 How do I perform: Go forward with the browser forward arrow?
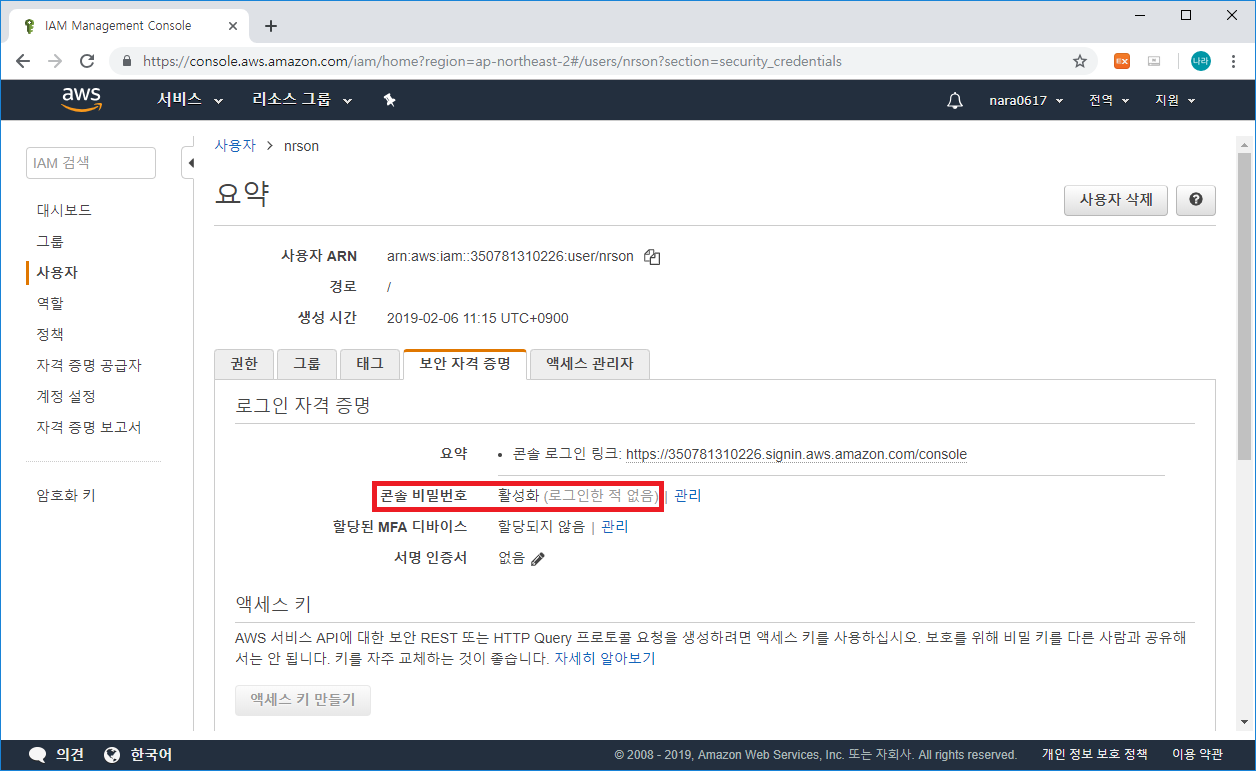coord(55,61)
